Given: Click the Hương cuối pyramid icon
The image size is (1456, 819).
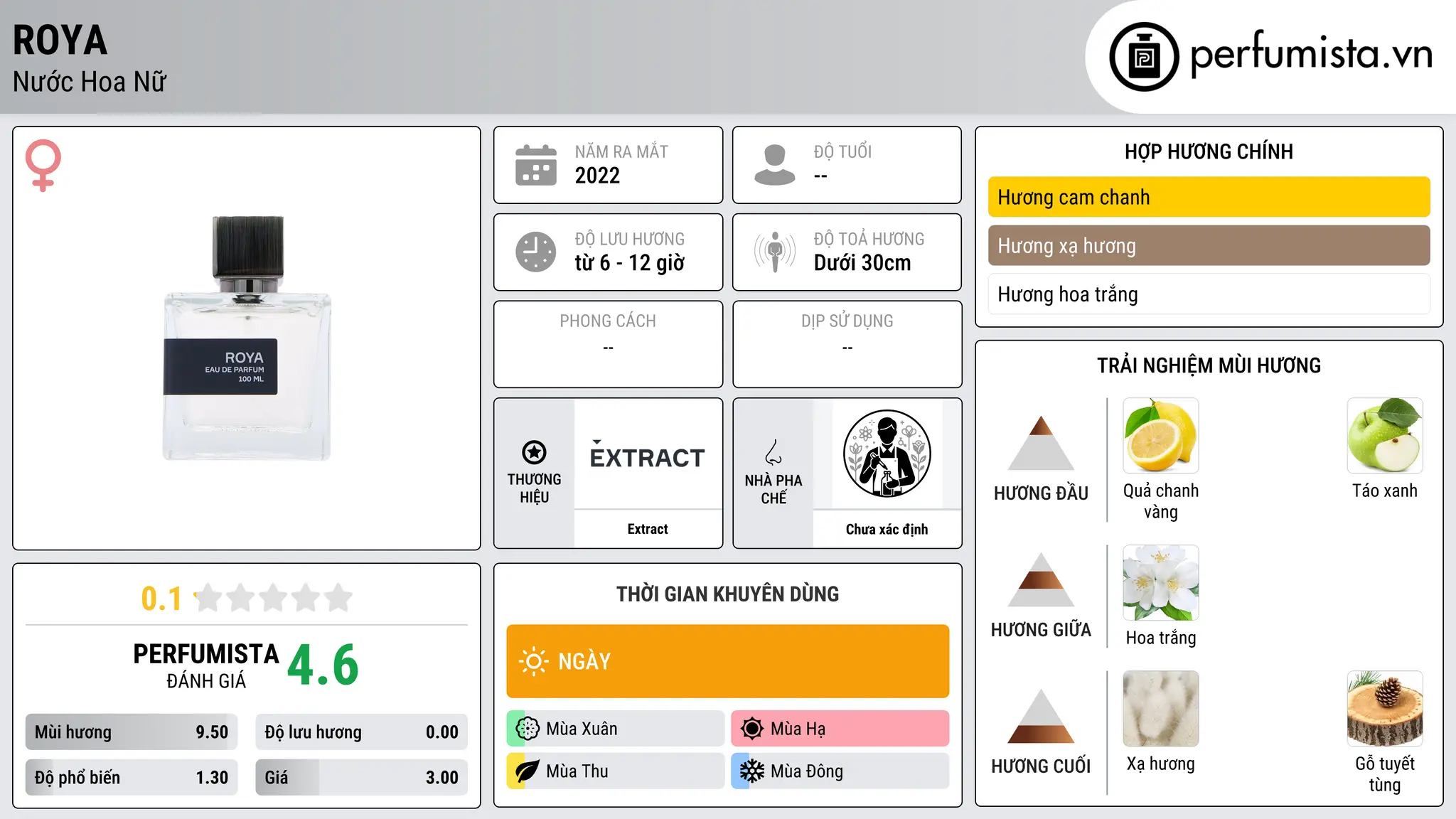Looking at the screenshot, I should [1041, 716].
